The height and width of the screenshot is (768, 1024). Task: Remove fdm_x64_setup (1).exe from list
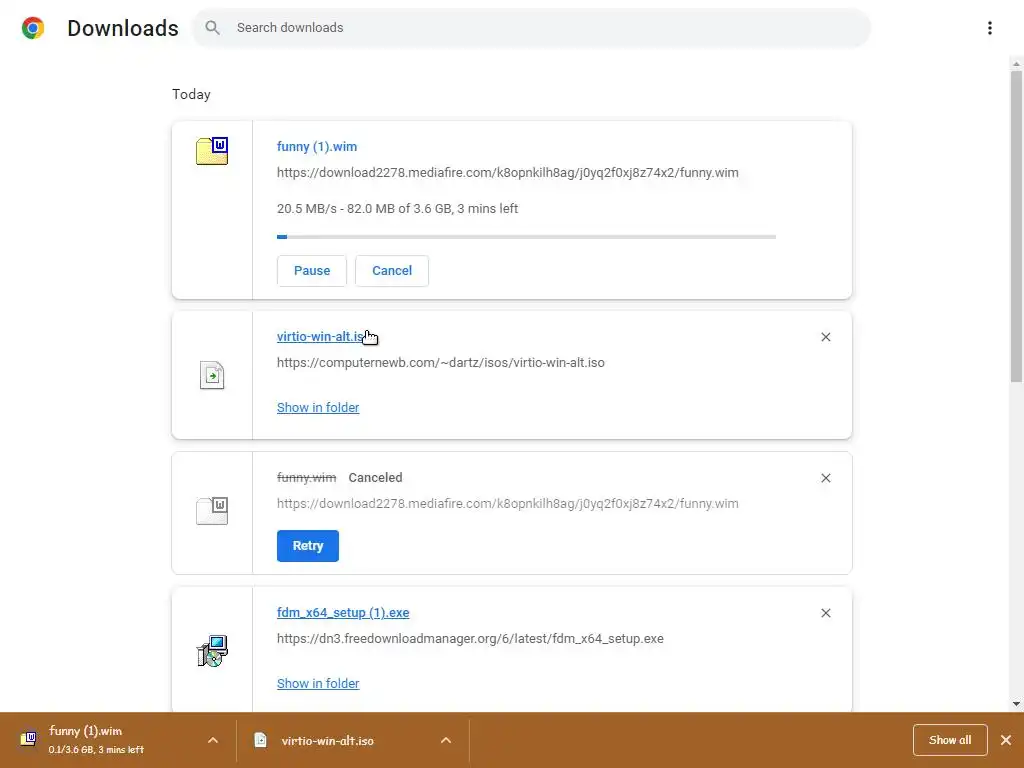(x=825, y=613)
